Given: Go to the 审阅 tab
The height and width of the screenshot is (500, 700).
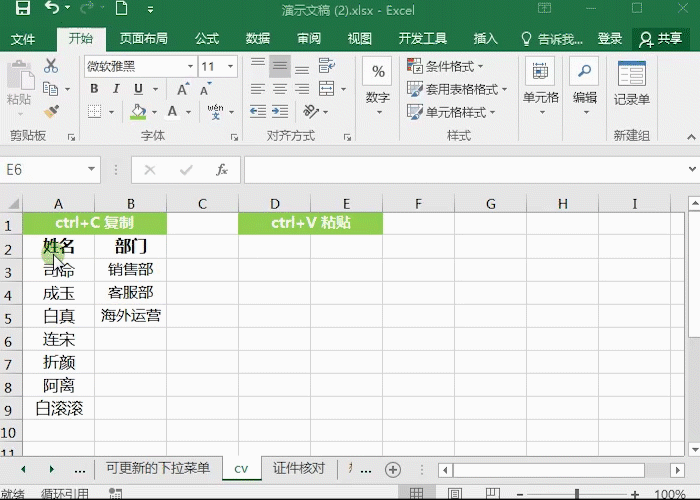Looking at the screenshot, I should [x=309, y=39].
